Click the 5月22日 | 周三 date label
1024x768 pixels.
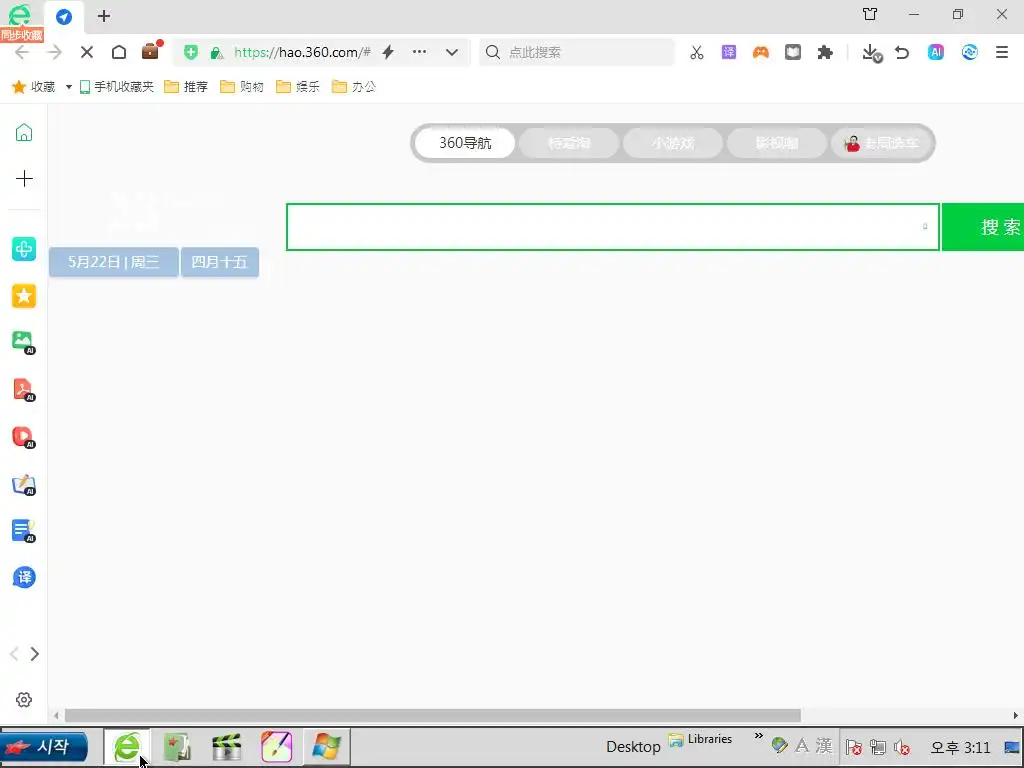(x=114, y=262)
